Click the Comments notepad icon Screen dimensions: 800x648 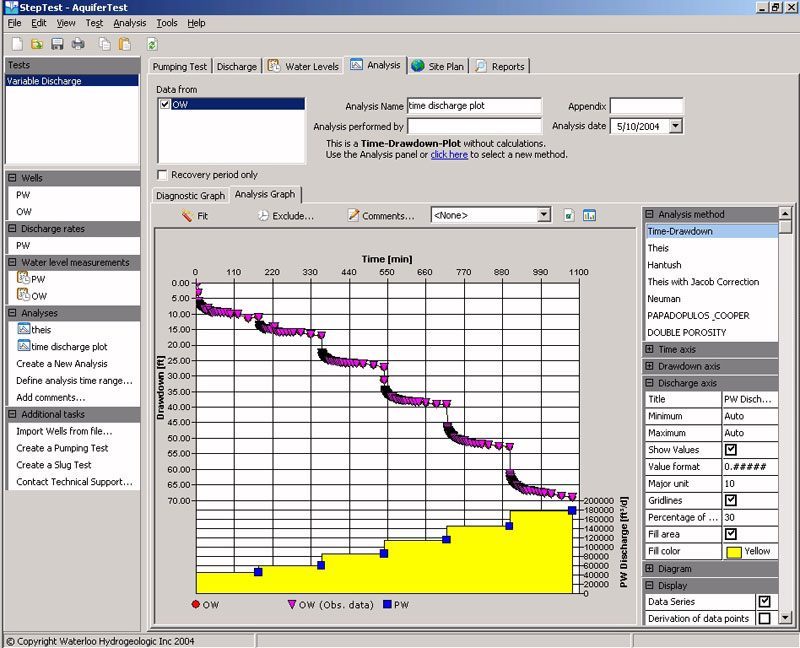353,215
